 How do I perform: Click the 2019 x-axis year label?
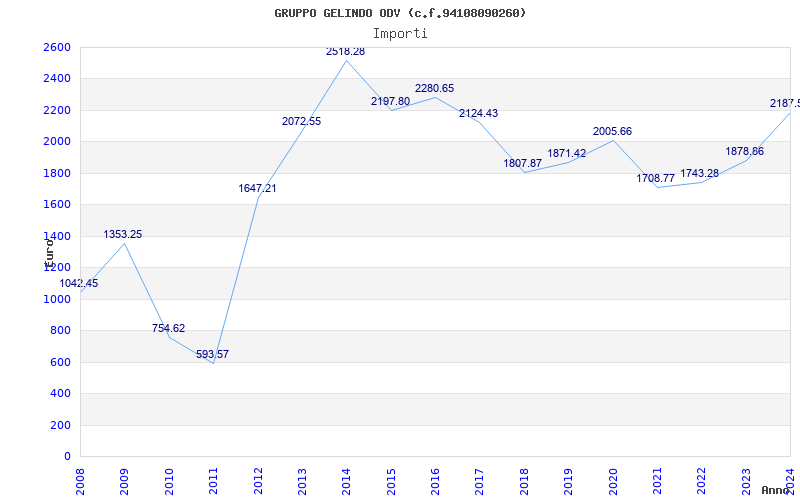(x=568, y=481)
